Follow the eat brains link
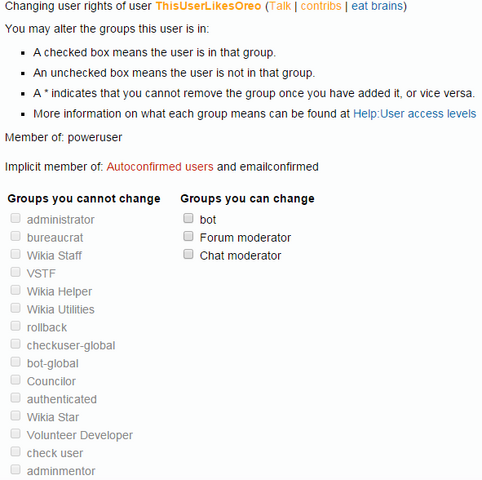The image size is (482, 480). click(x=377, y=6)
